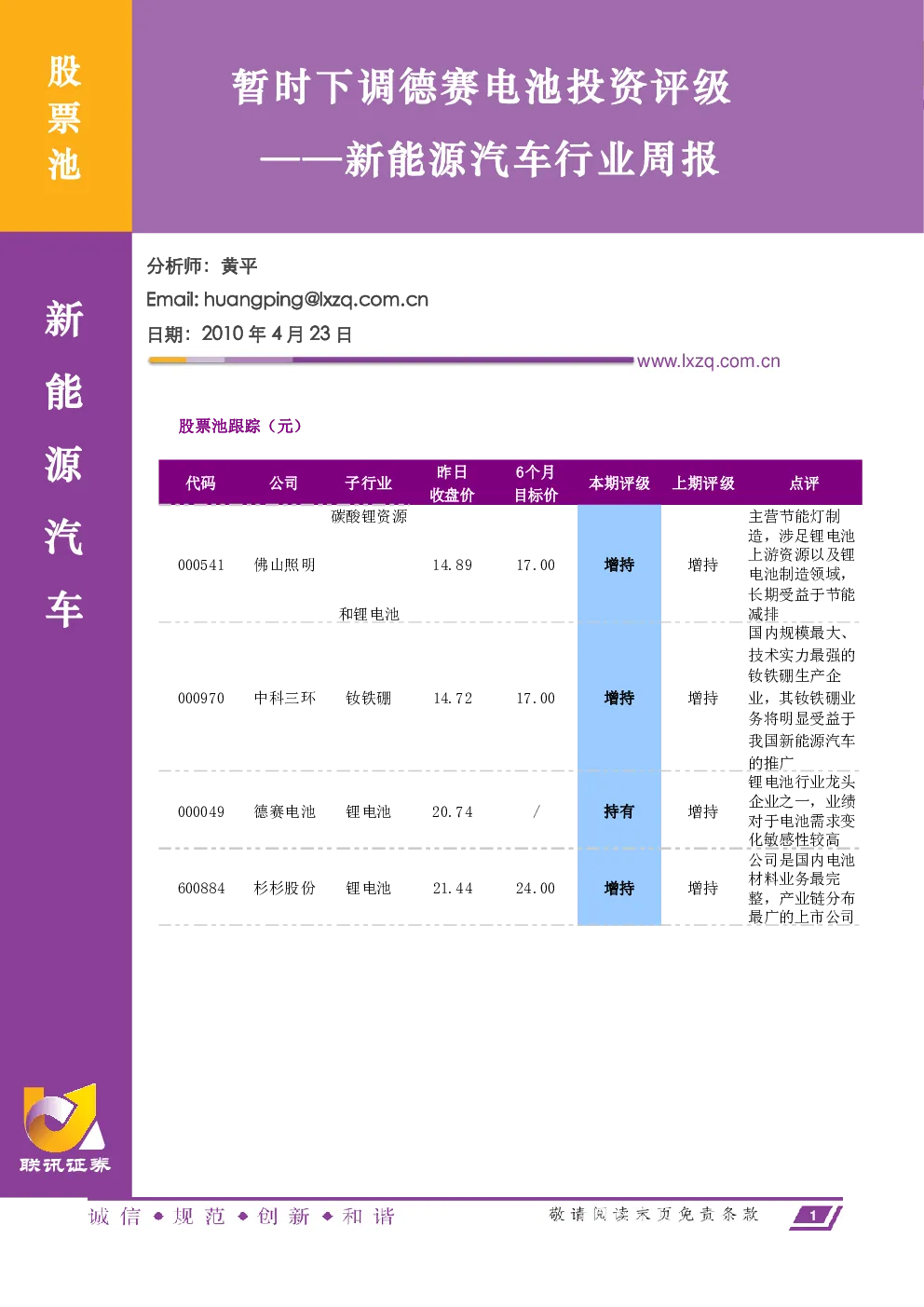
Task: Click the 和谐 motto word in footer
Action: click(x=369, y=1216)
